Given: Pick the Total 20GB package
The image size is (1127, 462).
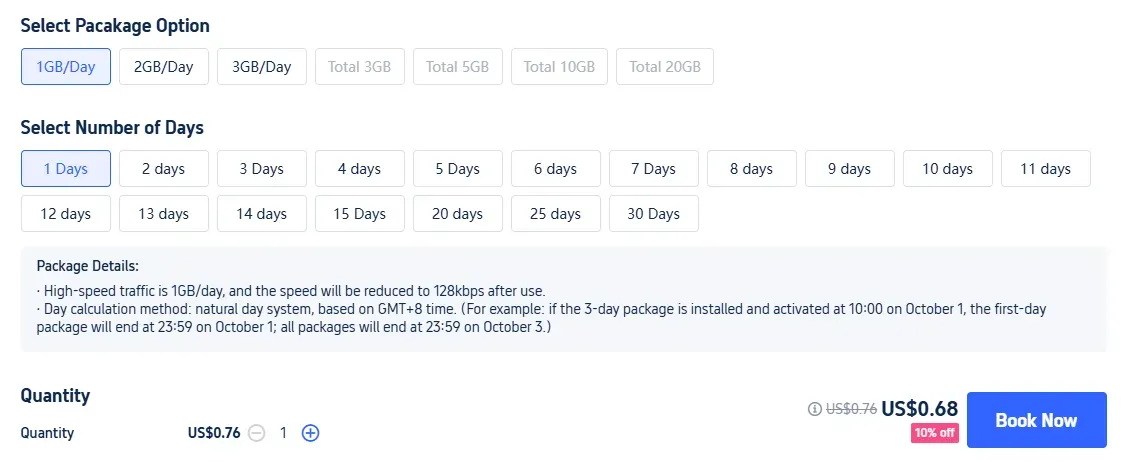Looking at the screenshot, I should 665,67.
